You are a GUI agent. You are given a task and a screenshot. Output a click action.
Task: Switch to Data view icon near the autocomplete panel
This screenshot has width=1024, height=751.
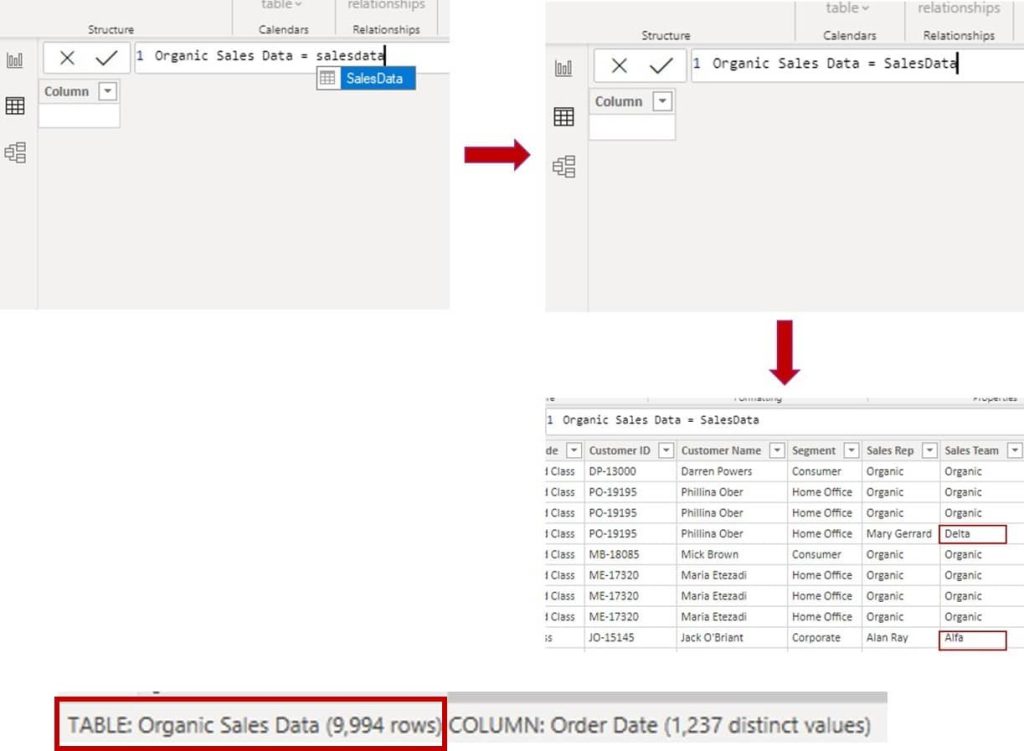click(15, 106)
